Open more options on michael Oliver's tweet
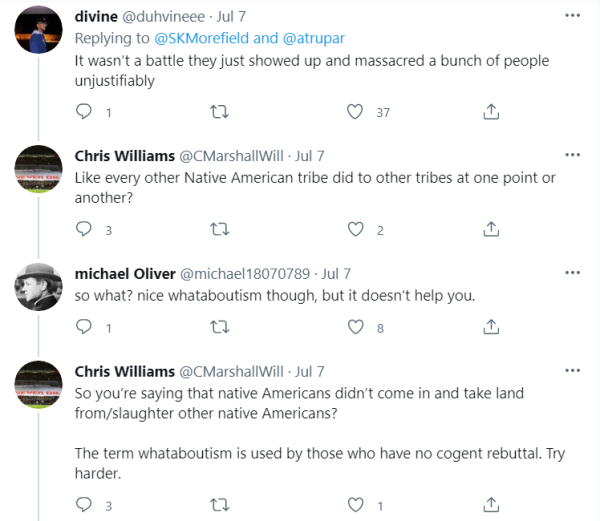This screenshot has width=600, height=521. (572, 272)
